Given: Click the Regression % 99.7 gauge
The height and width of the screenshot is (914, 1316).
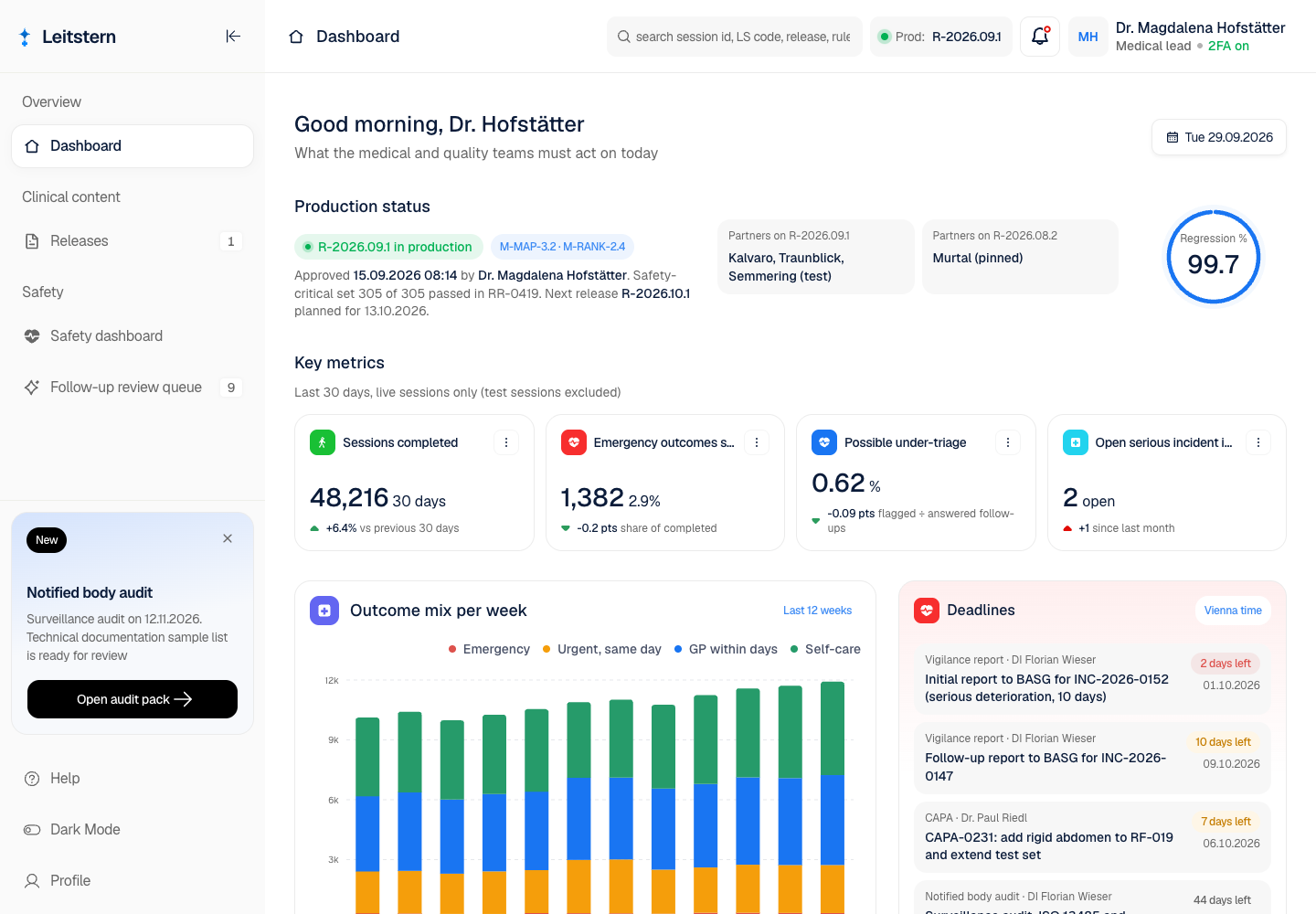Looking at the screenshot, I should tap(1214, 257).
